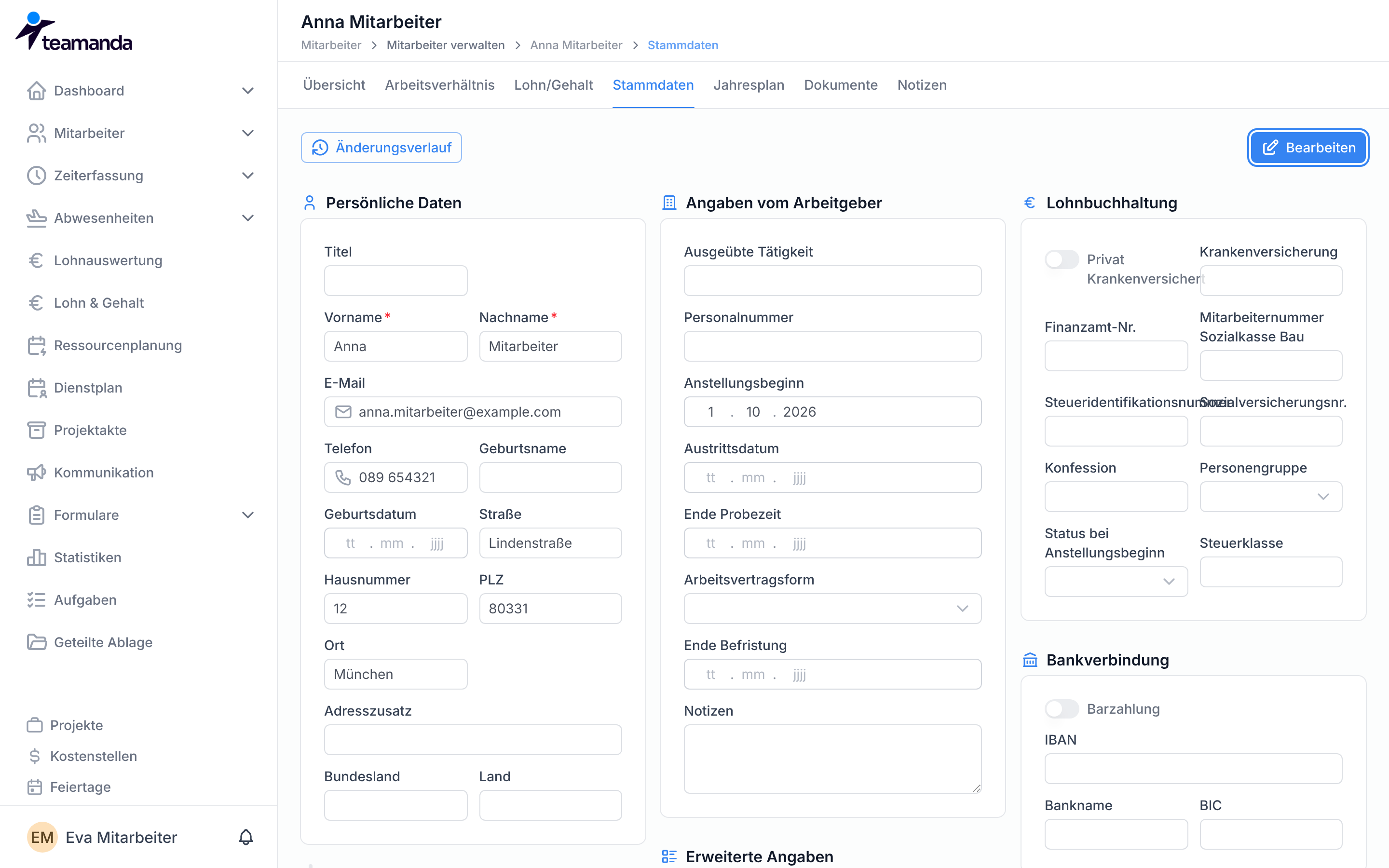The height and width of the screenshot is (868, 1389).
Task: Click the notification bell icon
Action: (x=245, y=838)
